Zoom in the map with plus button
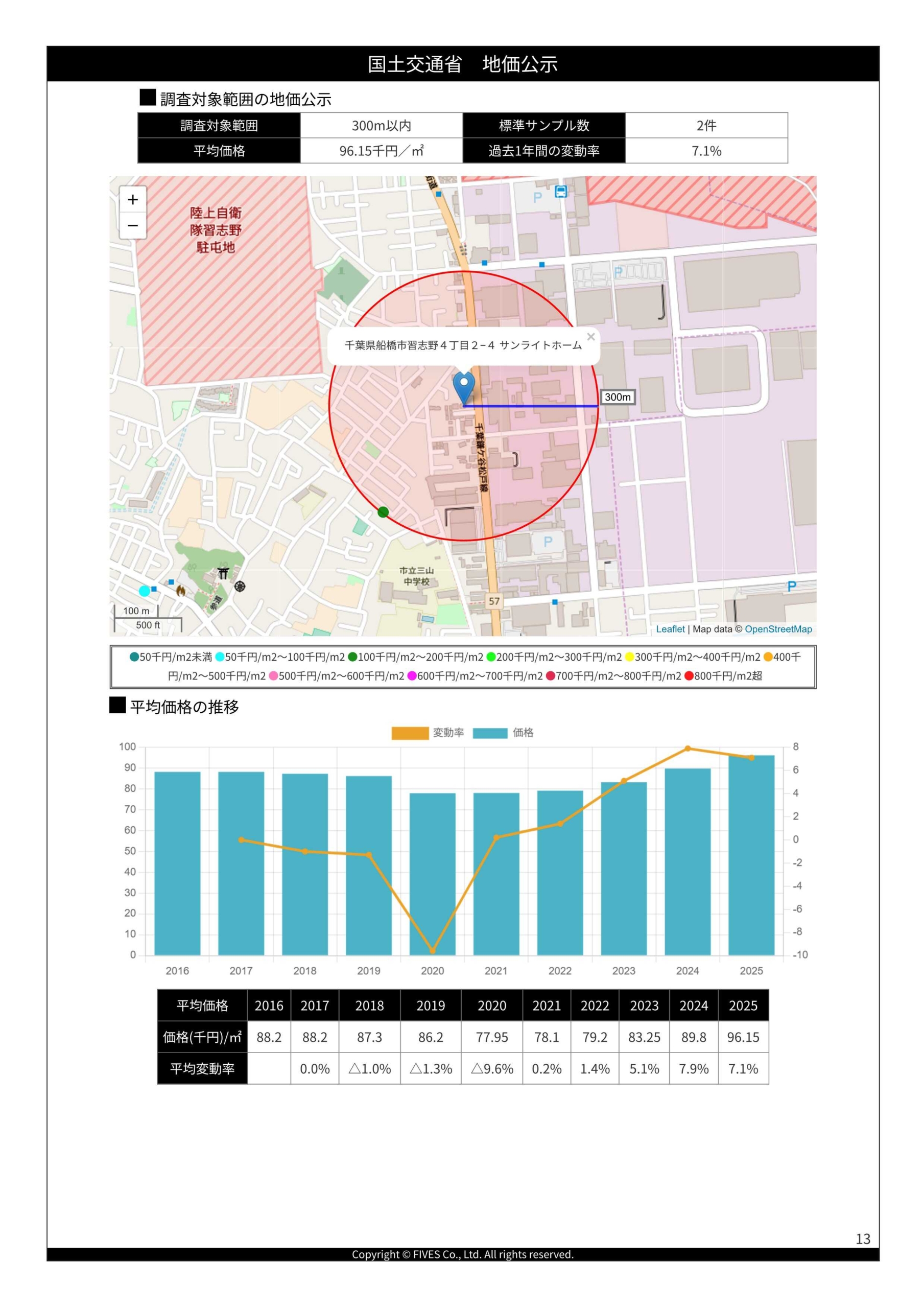The image size is (924, 1308). [x=133, y=199]
